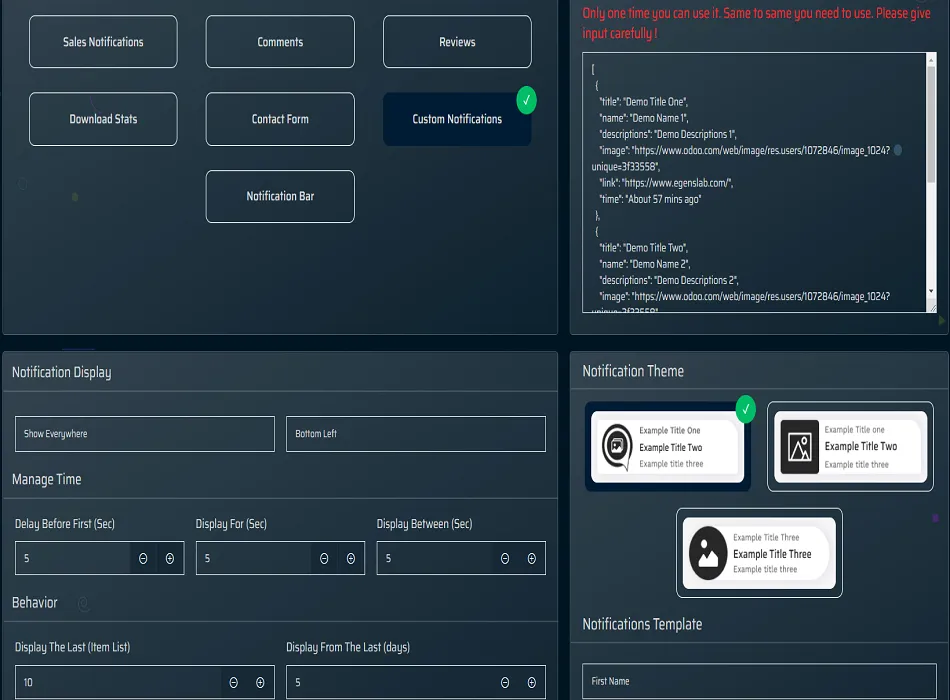Click the textarea resize handle corner
The width and height of the screenshot is (950, 700).
pyautogui.click(x=932, y=308)
